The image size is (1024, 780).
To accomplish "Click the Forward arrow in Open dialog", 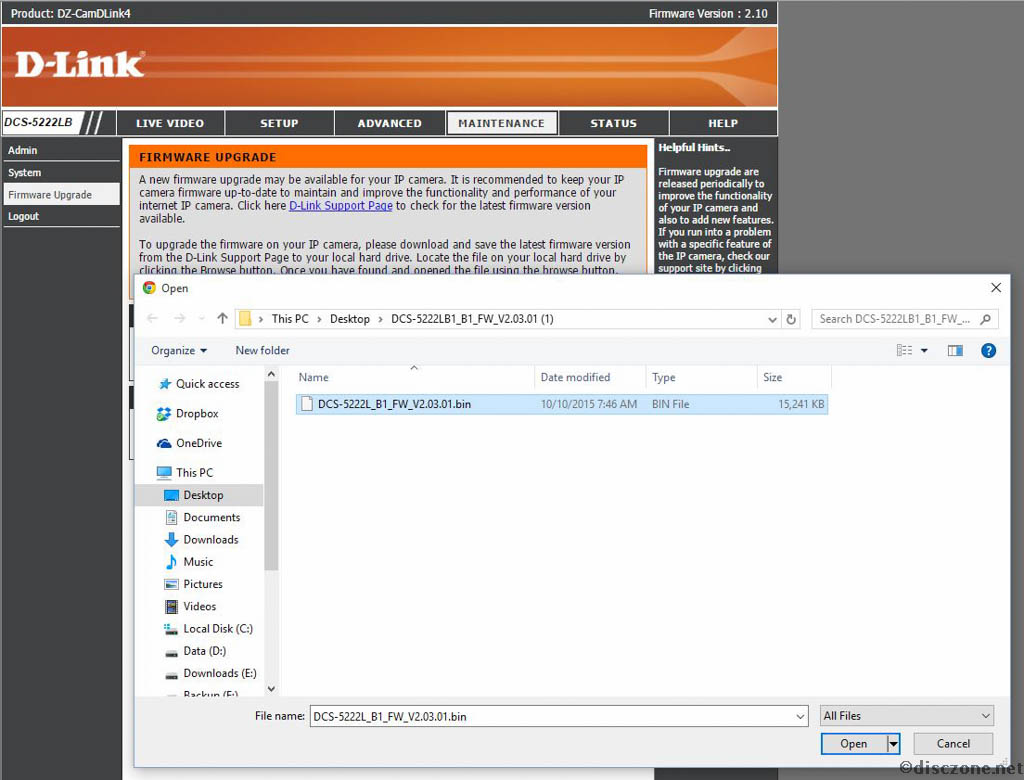I will pos(180,319).
